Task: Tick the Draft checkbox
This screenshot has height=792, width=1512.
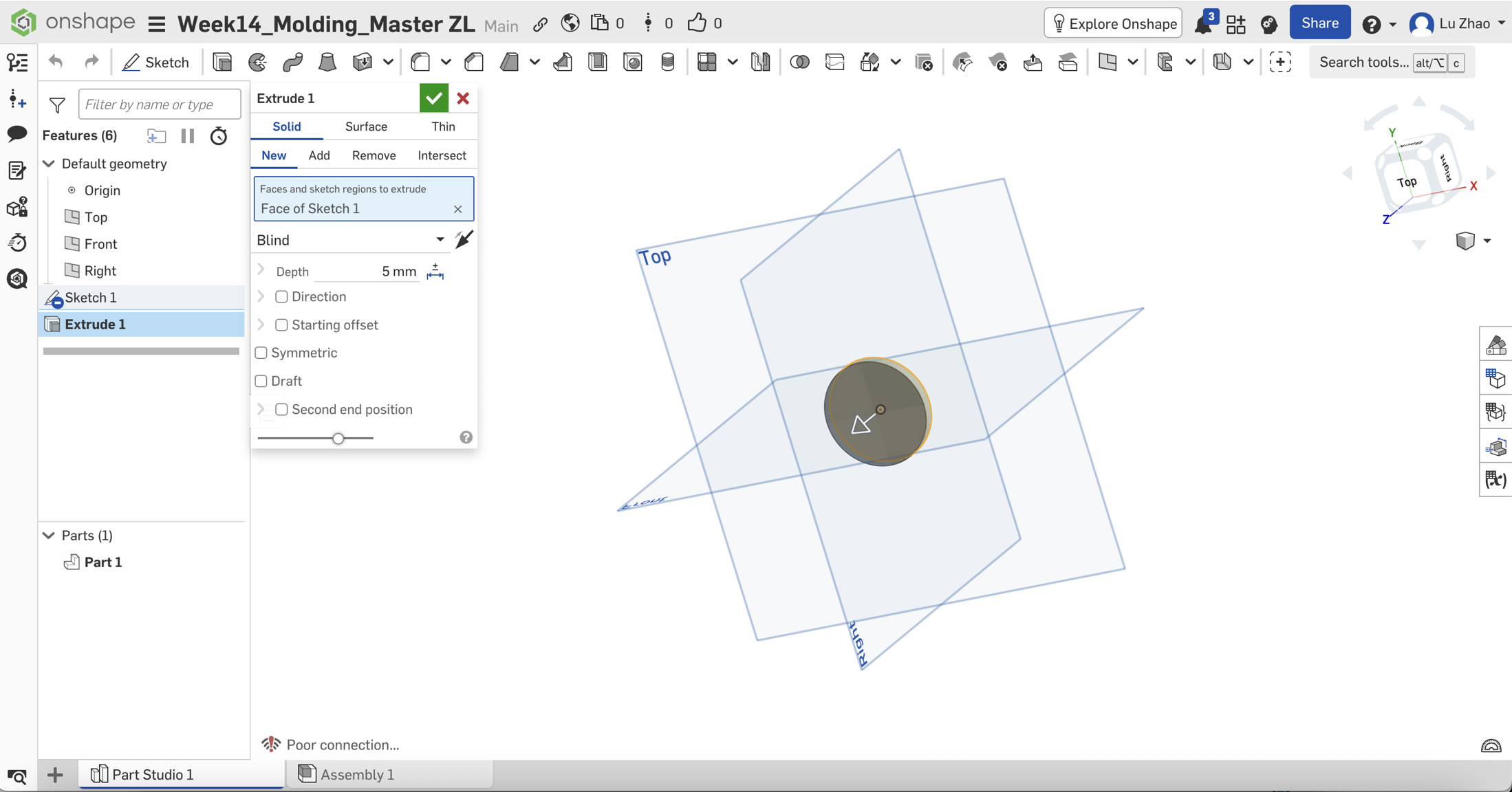Action: point(261,381)
